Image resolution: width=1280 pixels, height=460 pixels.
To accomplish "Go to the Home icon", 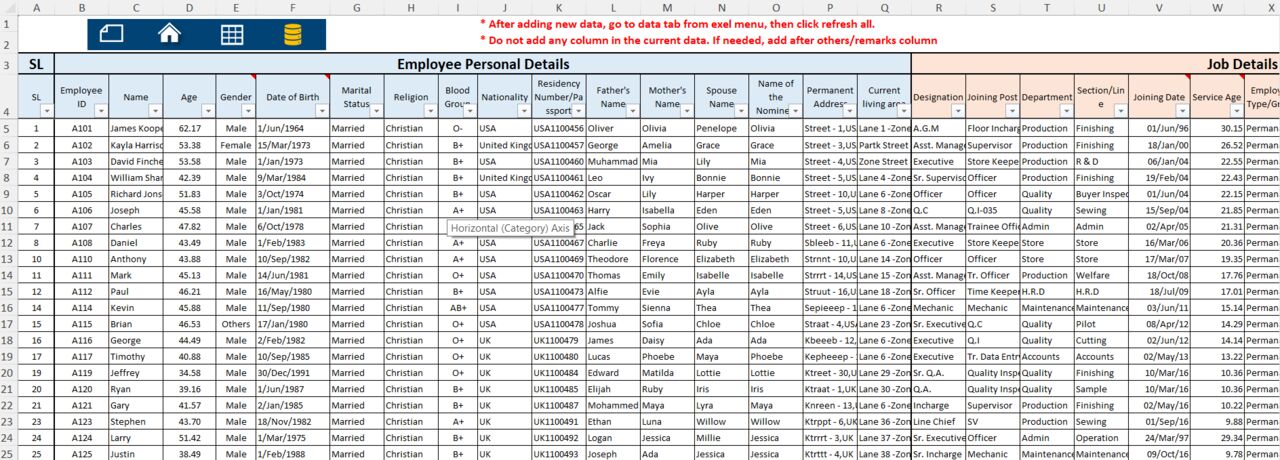I will pyautogui.click(x=170, y=33).
